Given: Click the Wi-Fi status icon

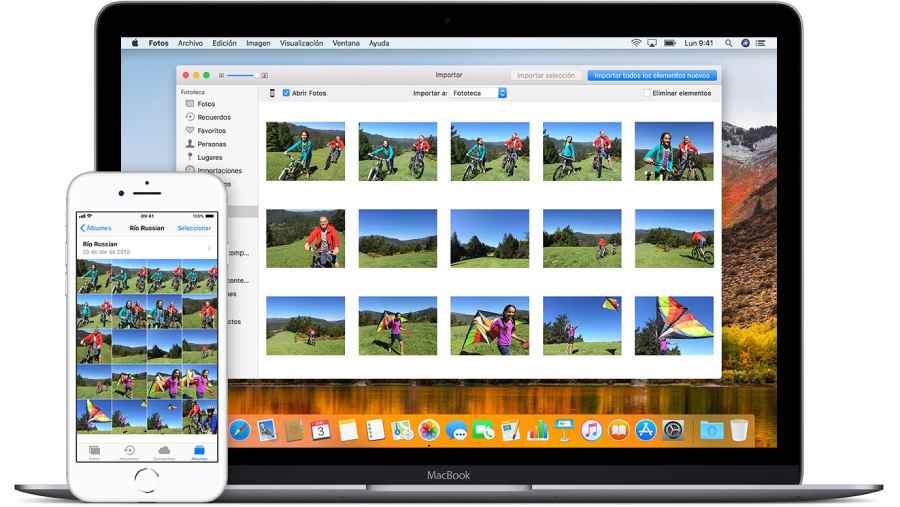Looking at the screenshot, I should tap(636, 43).
